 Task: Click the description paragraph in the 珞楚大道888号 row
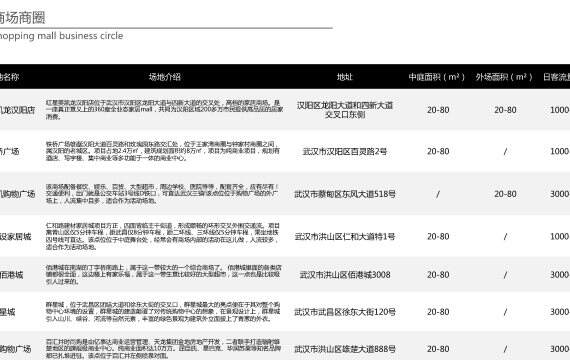coord(163,348)
